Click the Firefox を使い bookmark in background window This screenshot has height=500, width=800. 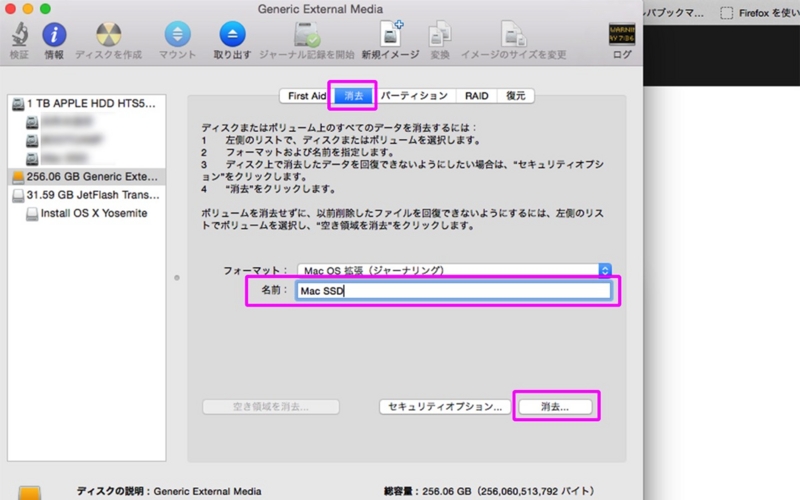tap(759, 13)
